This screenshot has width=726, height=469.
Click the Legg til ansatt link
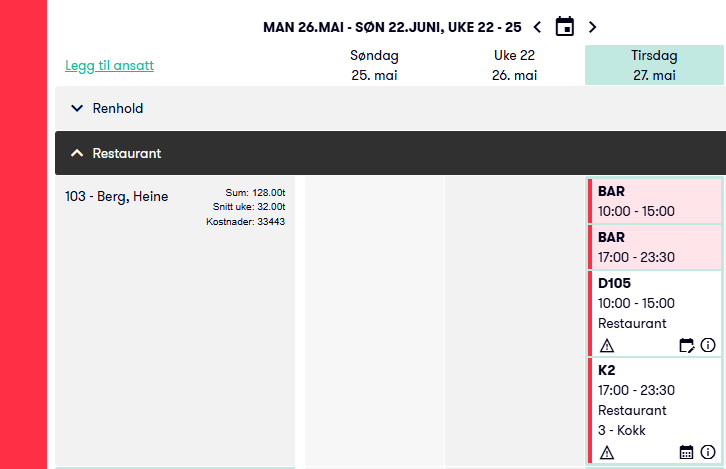pos(109,66)
